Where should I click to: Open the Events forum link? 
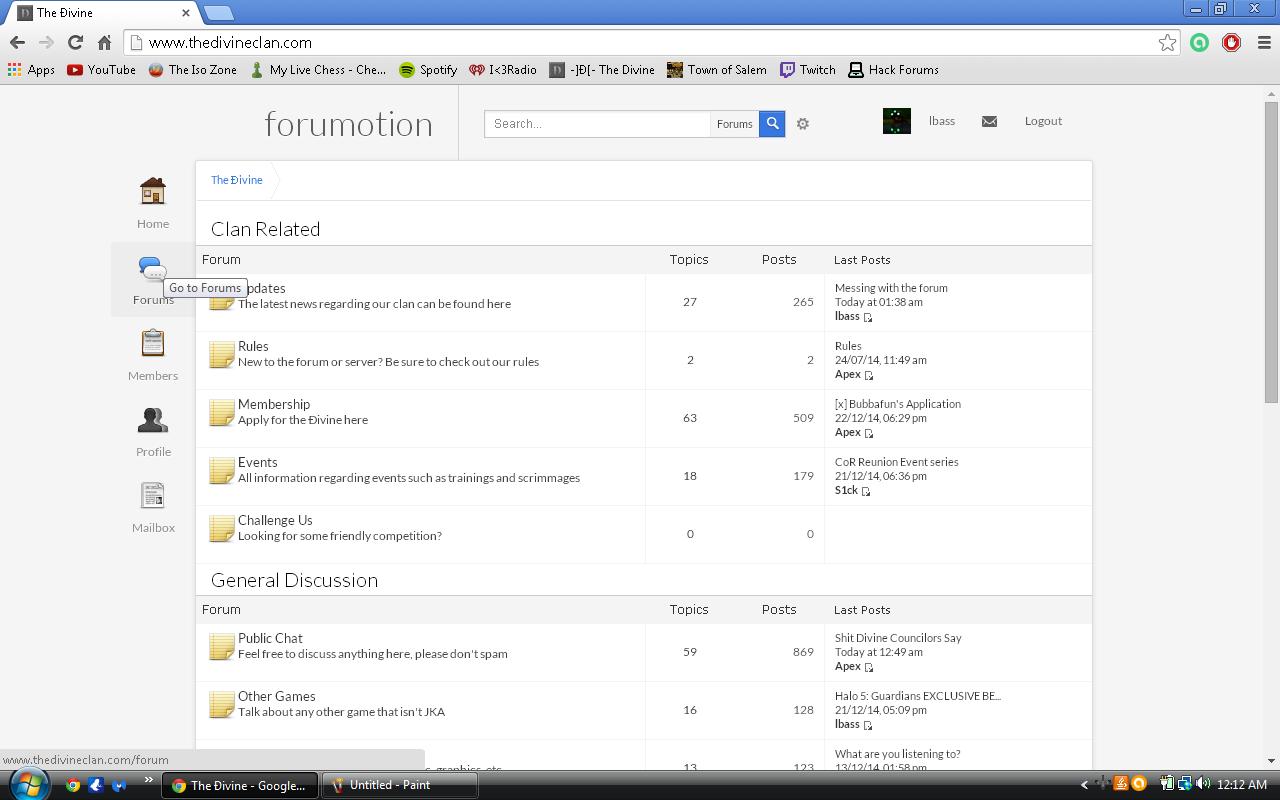(x=258, y=462)
